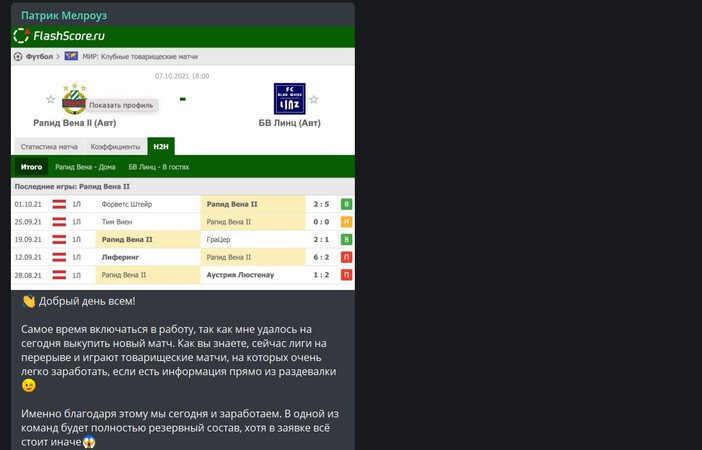The height and width of the screenshot is (450, 702).
Task: Open МИР: Клубные товарищеские матчи link
Action: (140, 56)
